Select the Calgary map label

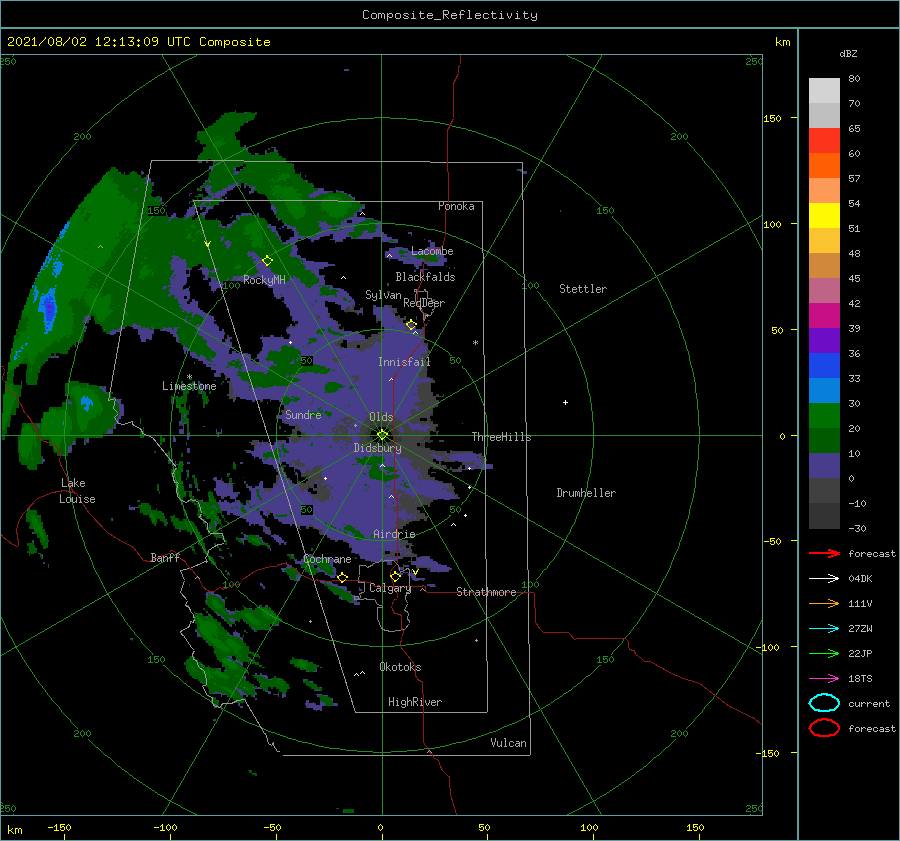pyautogui.click(x=390, y=588)
